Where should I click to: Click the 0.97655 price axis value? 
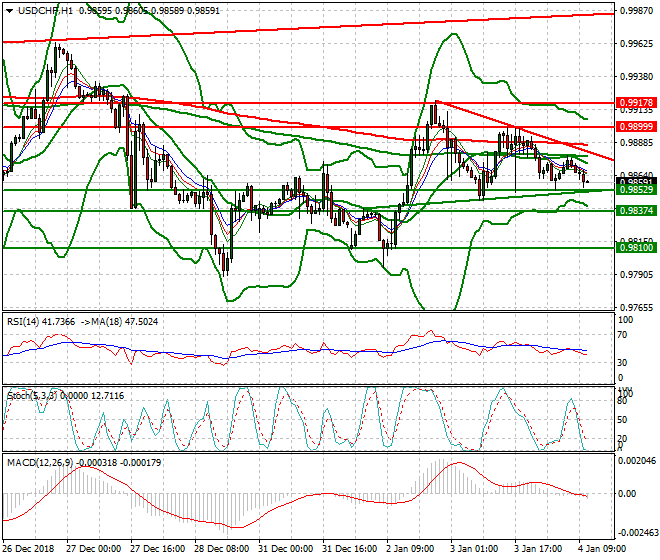pos(637,308)
